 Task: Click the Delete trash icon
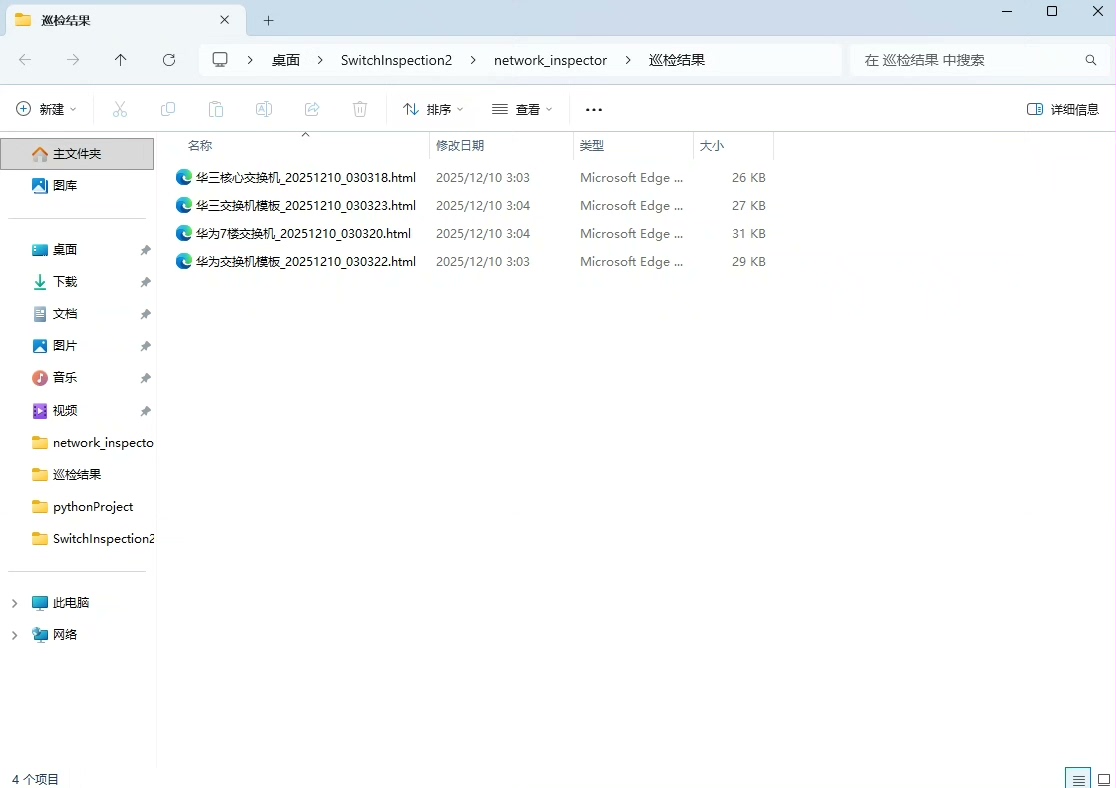360,109
